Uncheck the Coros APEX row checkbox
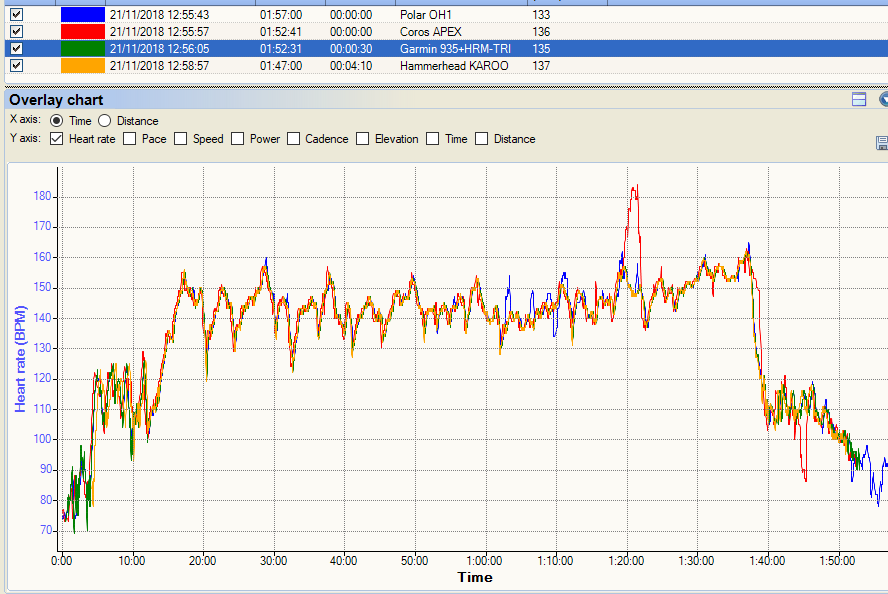The image size is (888, 594). [16, 32]
